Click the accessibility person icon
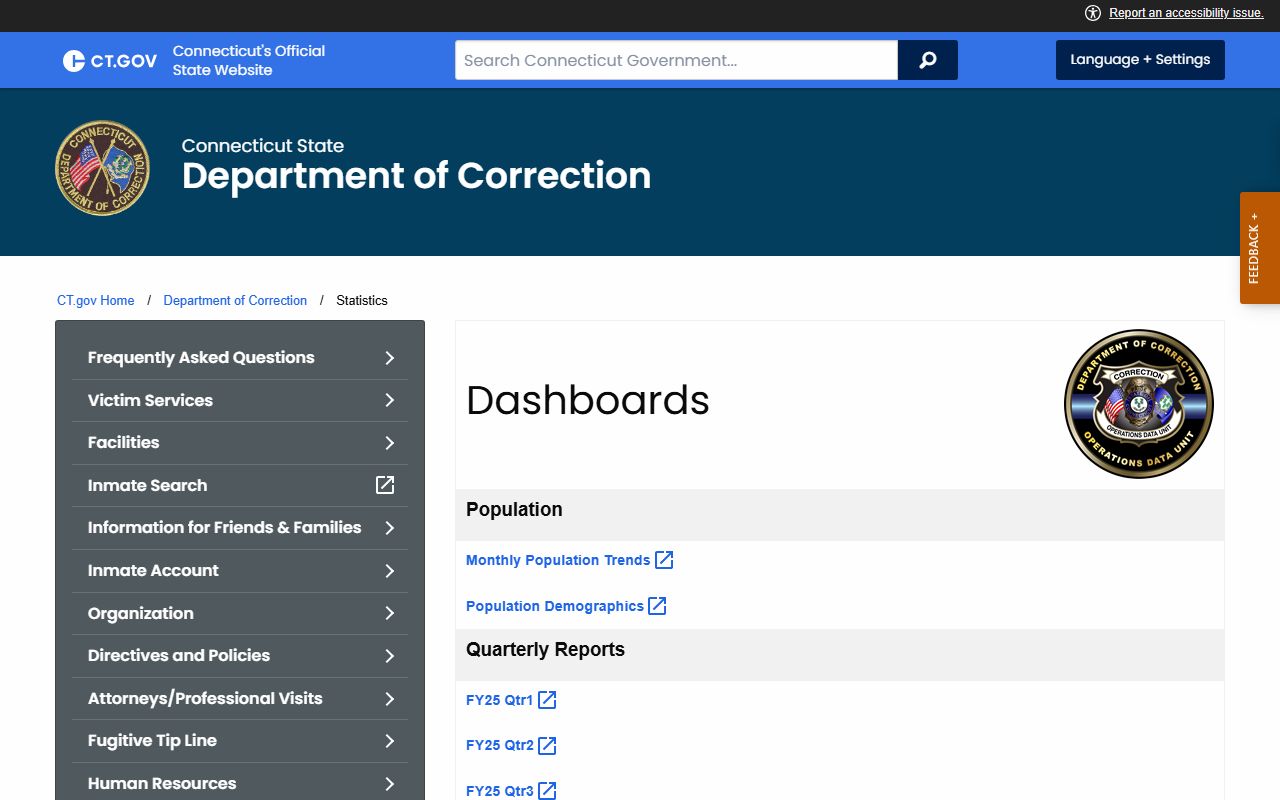 (1092, 13)
